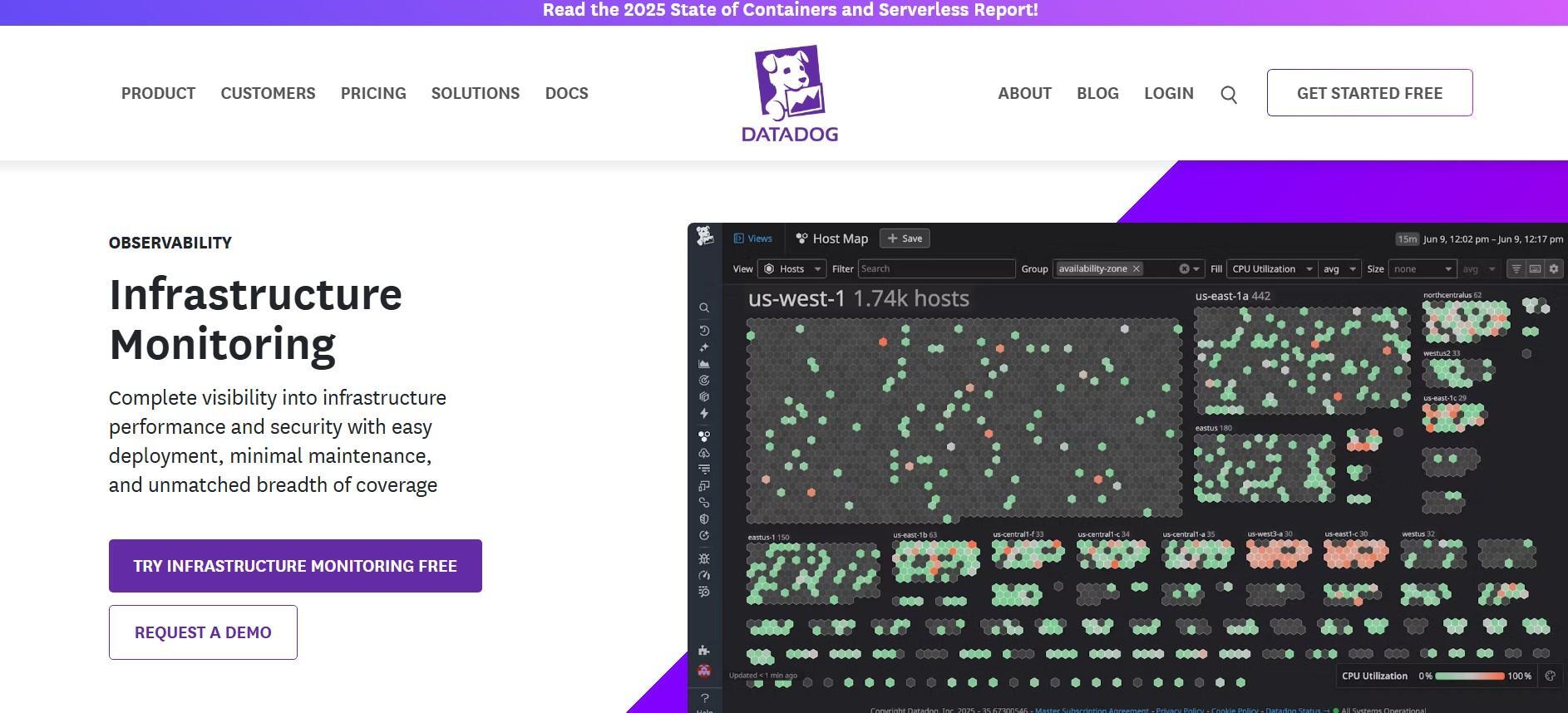
Task: Open the recent history clock sidebar icon
Action: click(704, 331)
